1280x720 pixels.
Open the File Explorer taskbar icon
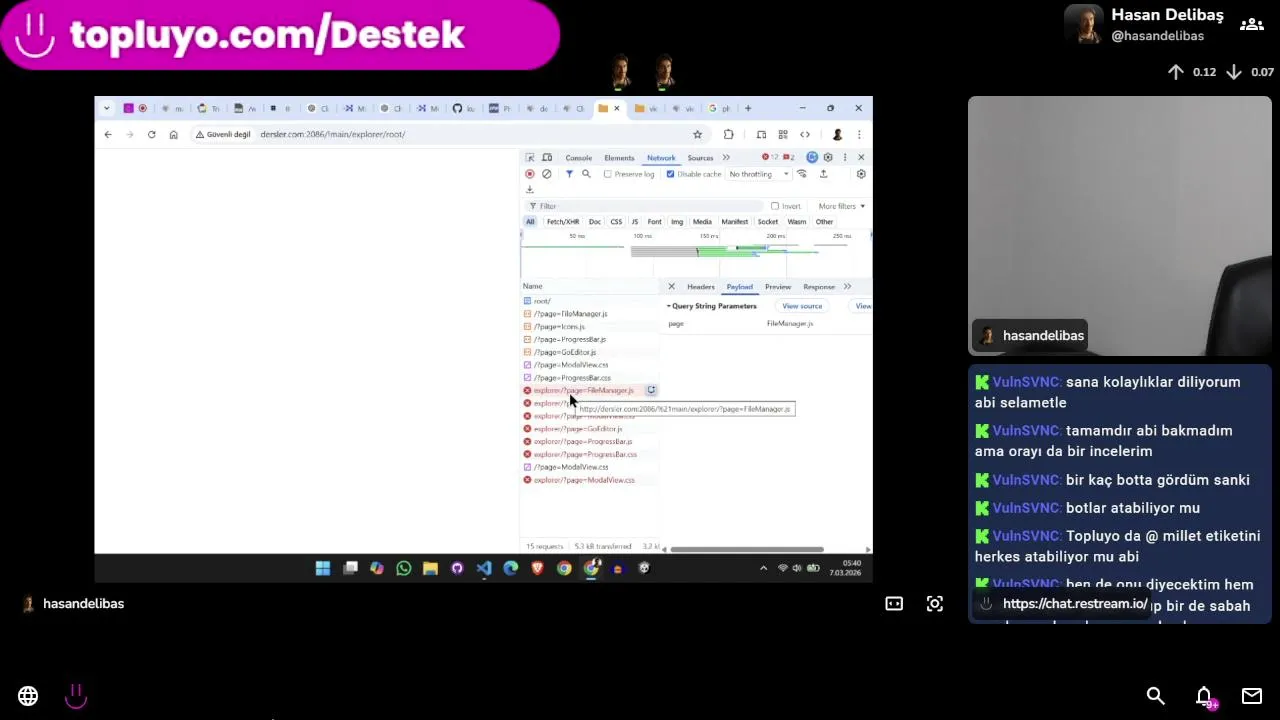pyautogui.click(x=430, y=568)
